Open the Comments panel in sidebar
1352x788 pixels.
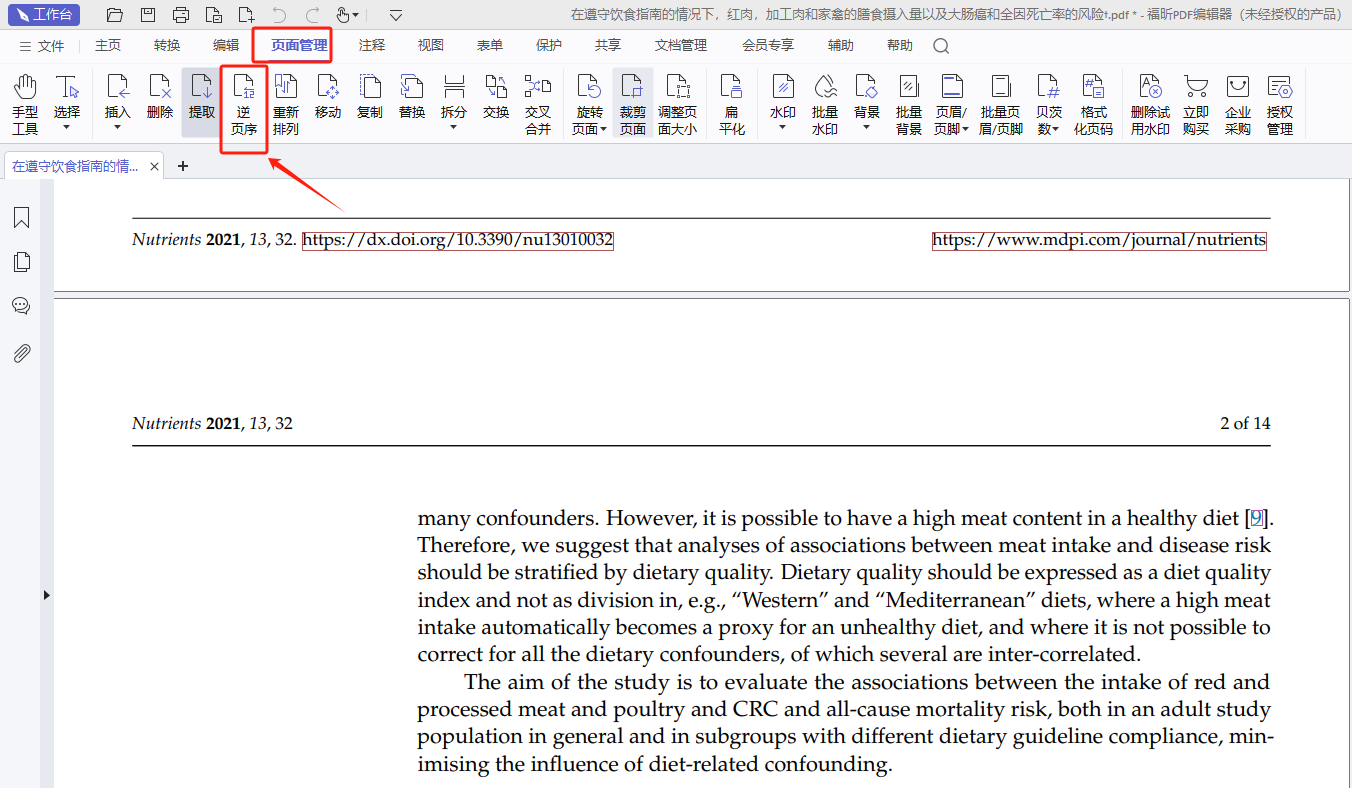21,306
